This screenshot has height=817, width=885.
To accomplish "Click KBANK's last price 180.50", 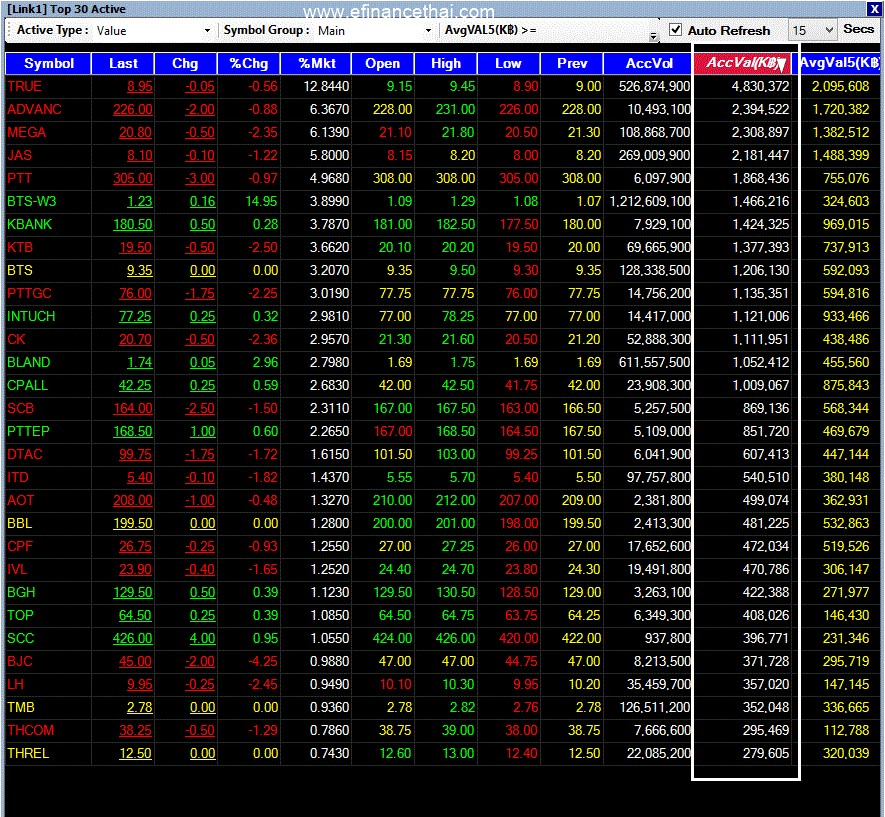I will [133, 225].
